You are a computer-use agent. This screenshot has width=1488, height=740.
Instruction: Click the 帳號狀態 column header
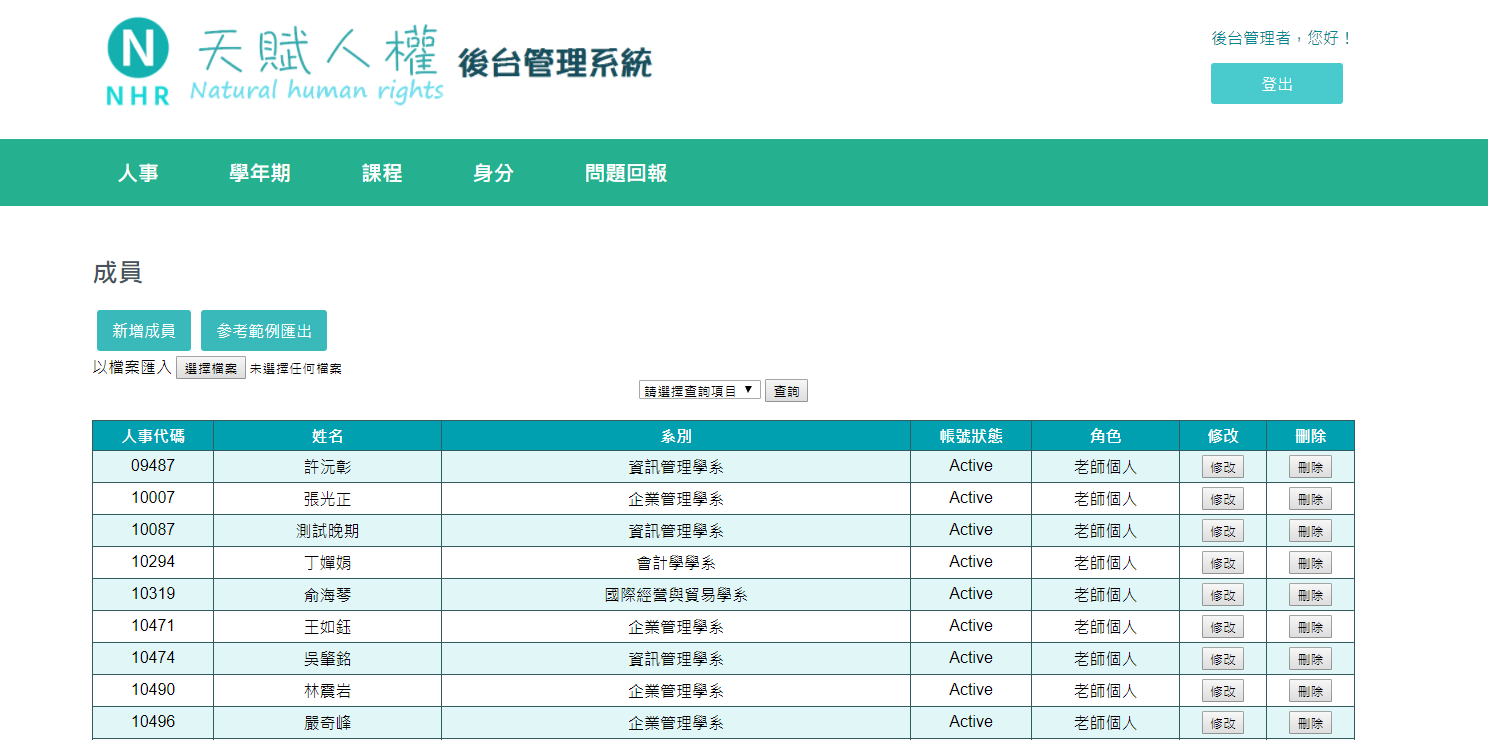pos(971,436)
